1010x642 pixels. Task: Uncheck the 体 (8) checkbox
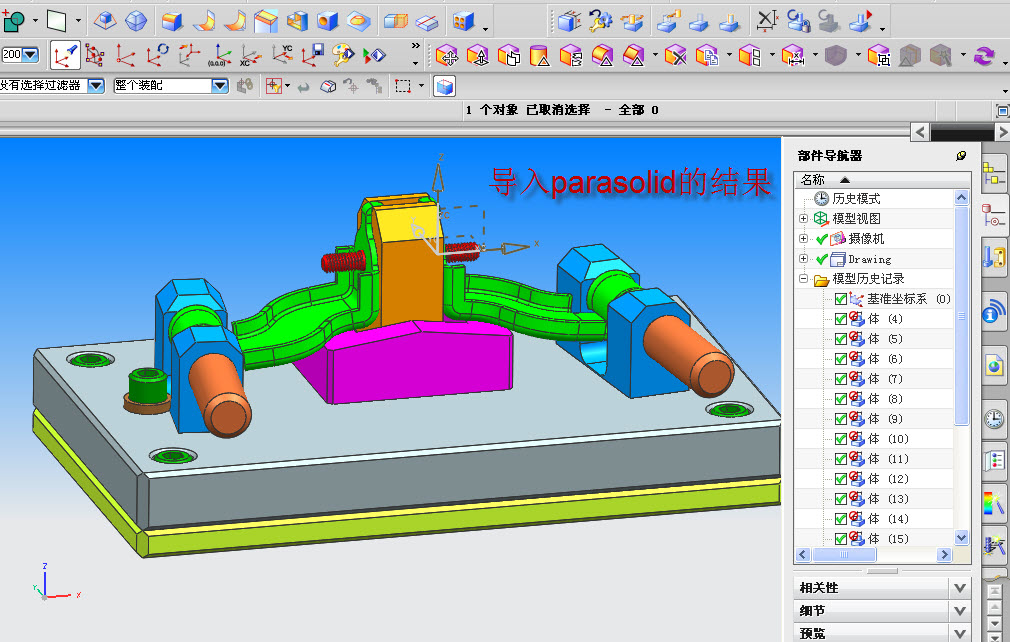coord(841,399)
